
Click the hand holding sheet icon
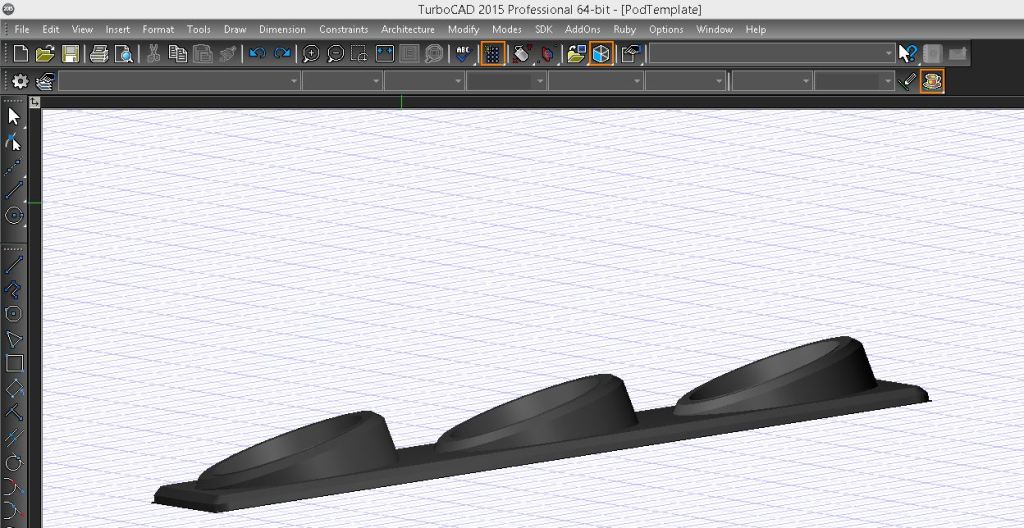tap(632, 54)
